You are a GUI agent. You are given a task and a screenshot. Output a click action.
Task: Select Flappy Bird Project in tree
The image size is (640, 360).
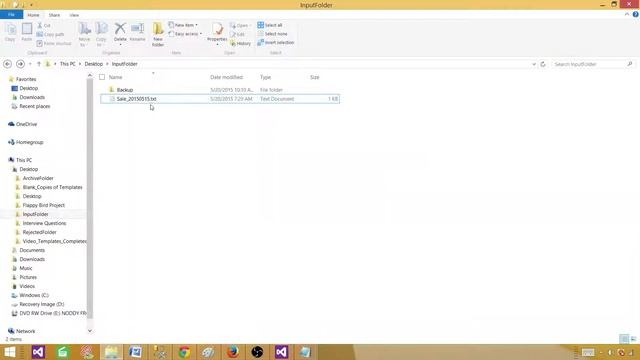(x=43, y=205)
